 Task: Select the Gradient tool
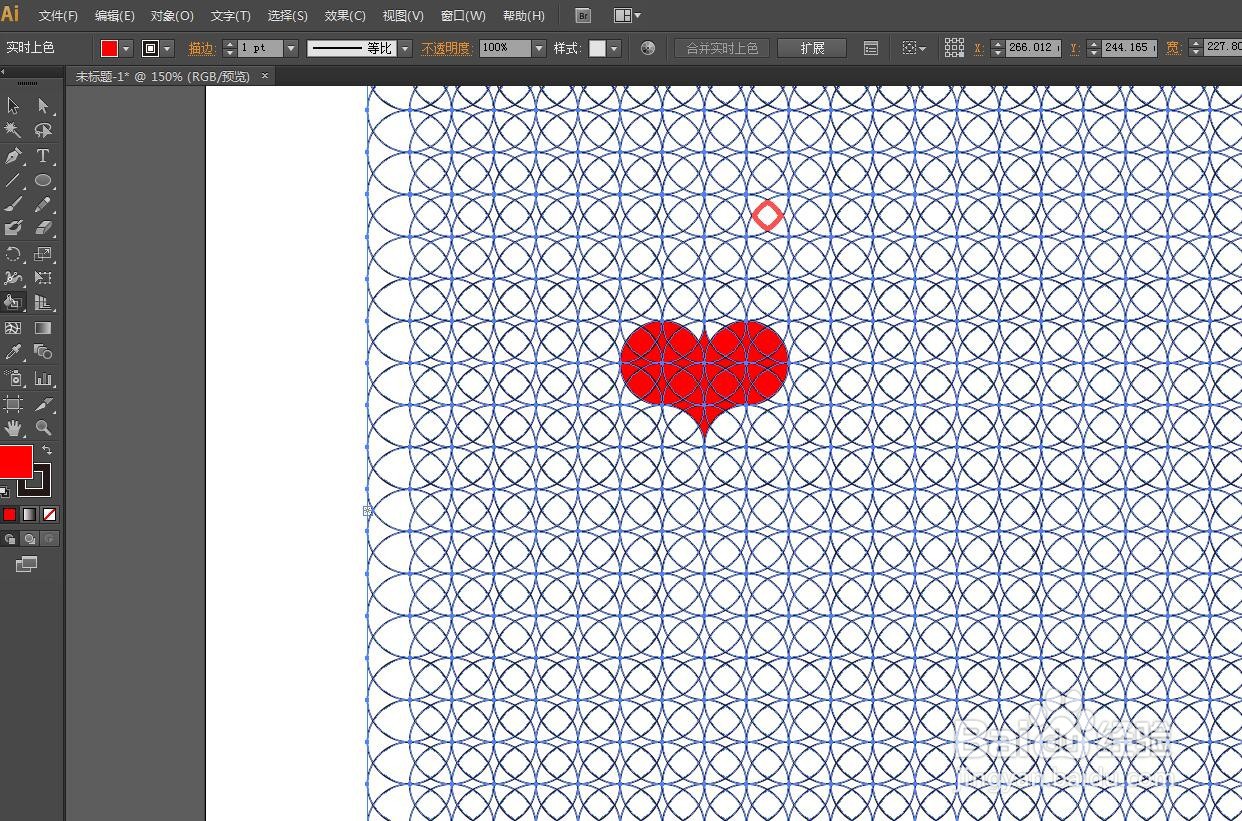tap(43, 328)
